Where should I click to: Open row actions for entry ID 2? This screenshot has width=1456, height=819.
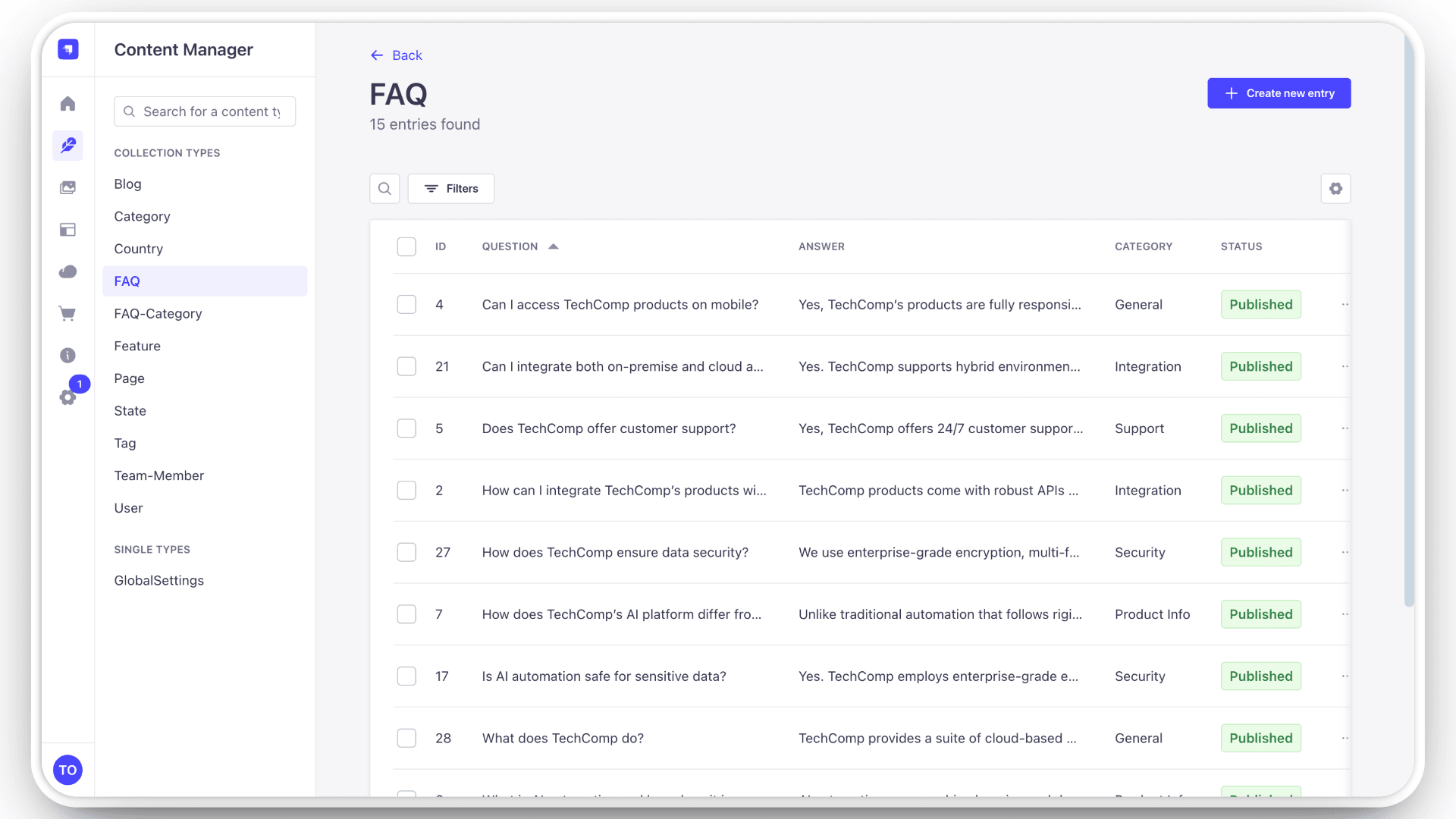[x=1345, y=491]
